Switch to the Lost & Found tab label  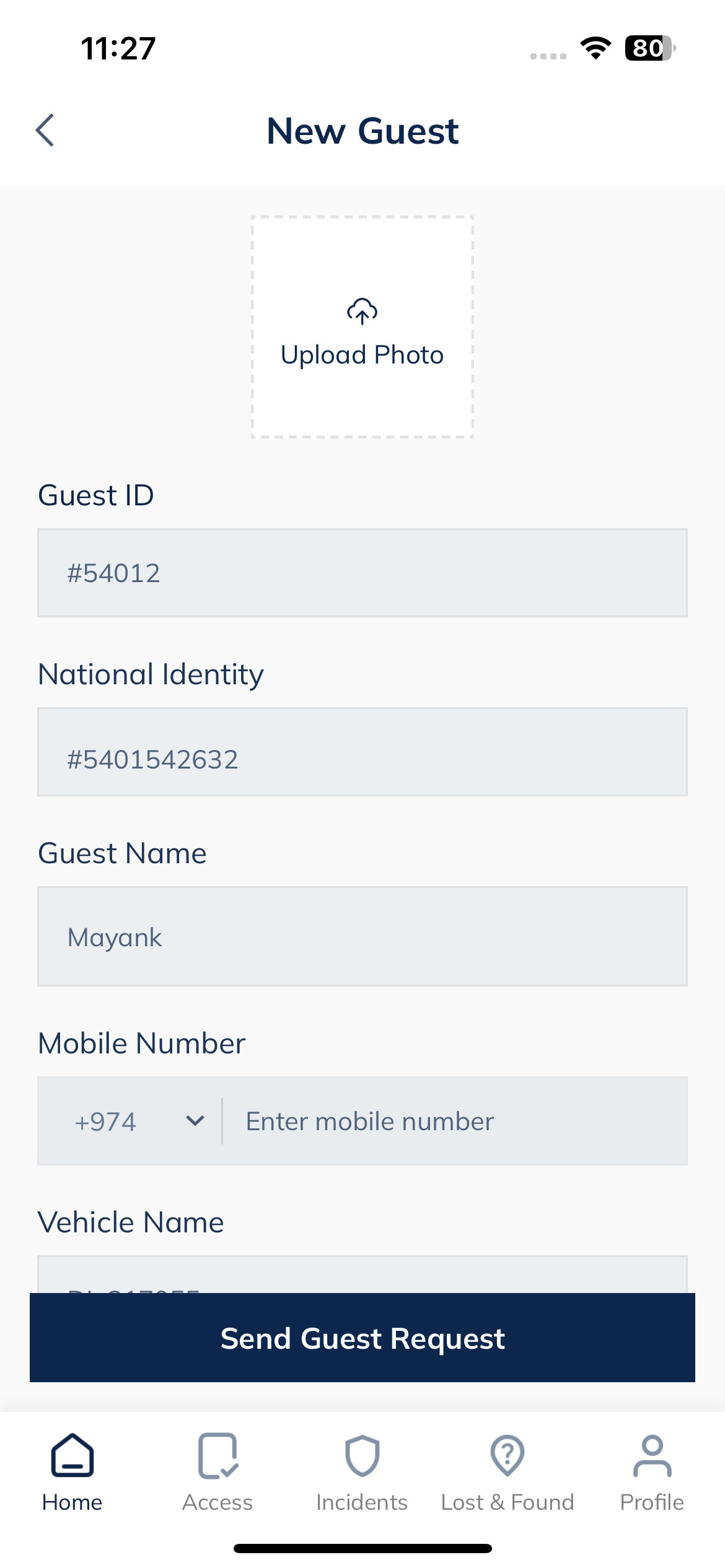(x=507, y=1502)
